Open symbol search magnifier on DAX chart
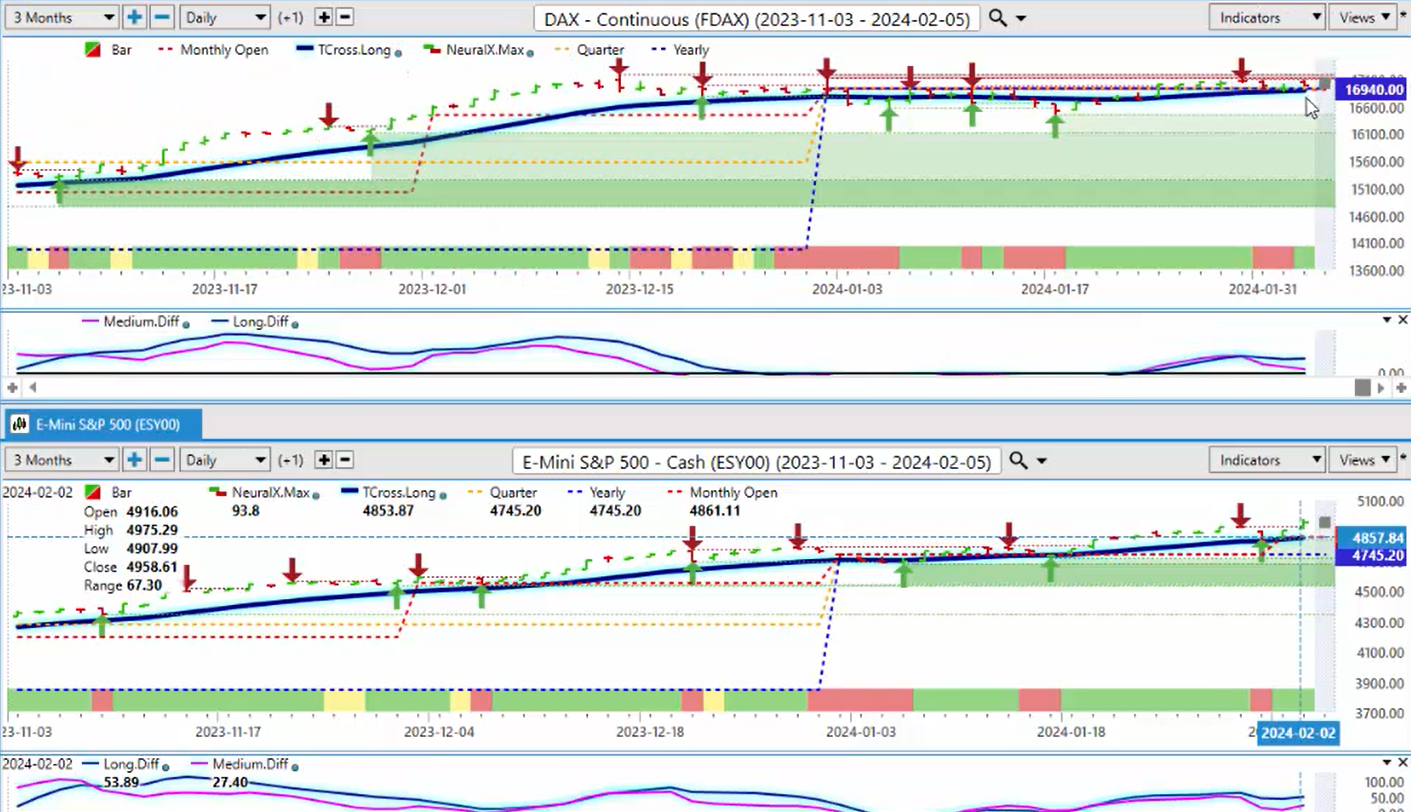Screen dimensions: 1411x812 tap(997, 17)
